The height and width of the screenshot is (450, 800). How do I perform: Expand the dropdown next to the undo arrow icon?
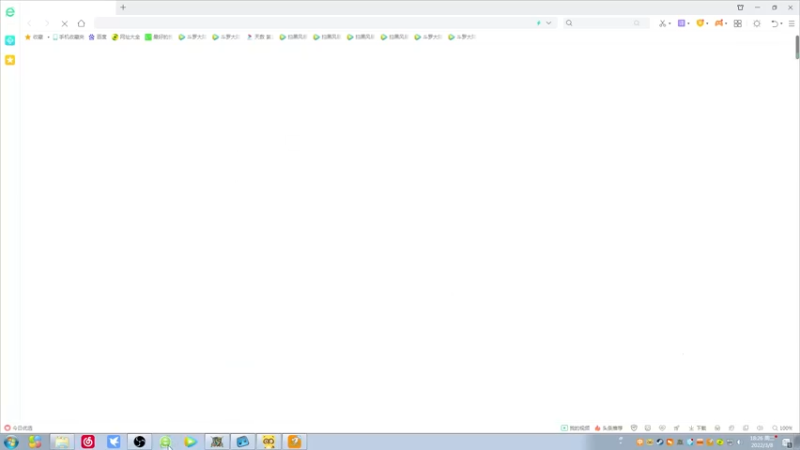781,23
